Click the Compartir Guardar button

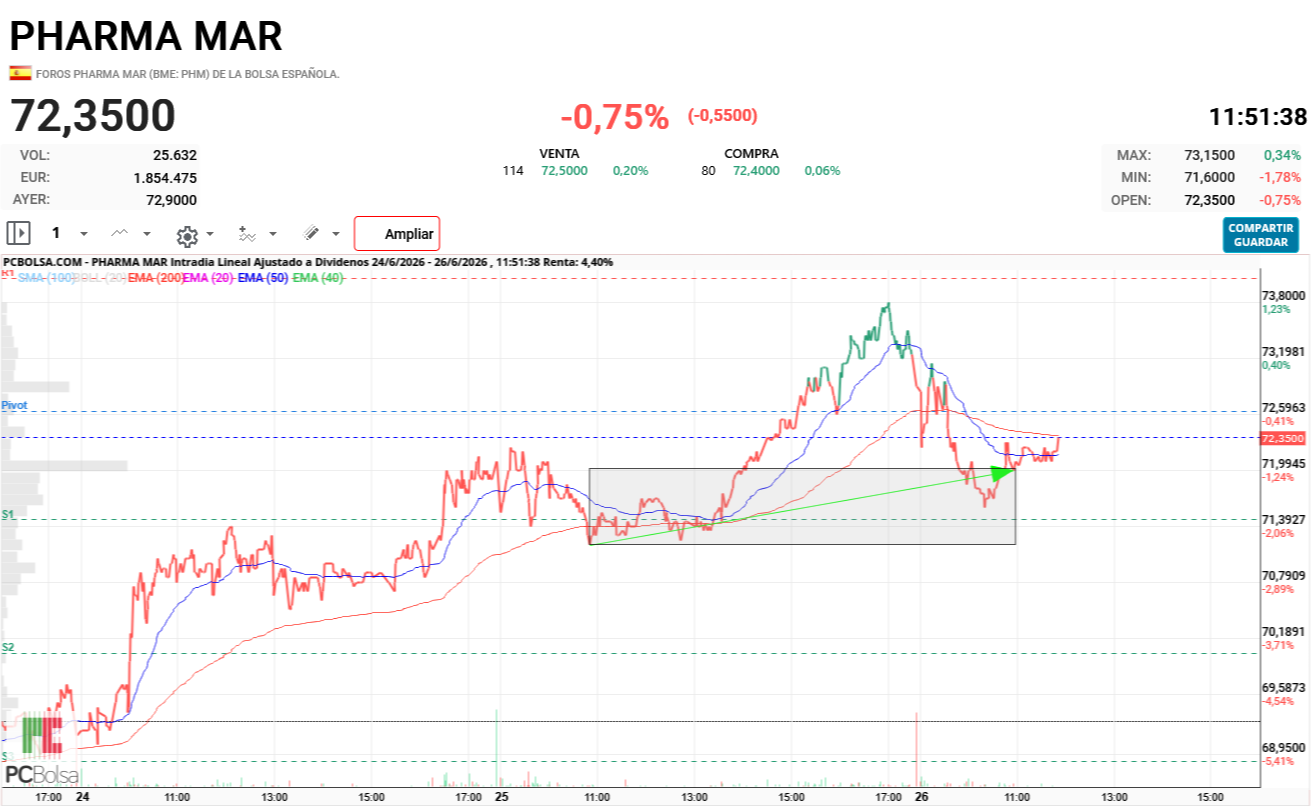tap(1261, 235)
